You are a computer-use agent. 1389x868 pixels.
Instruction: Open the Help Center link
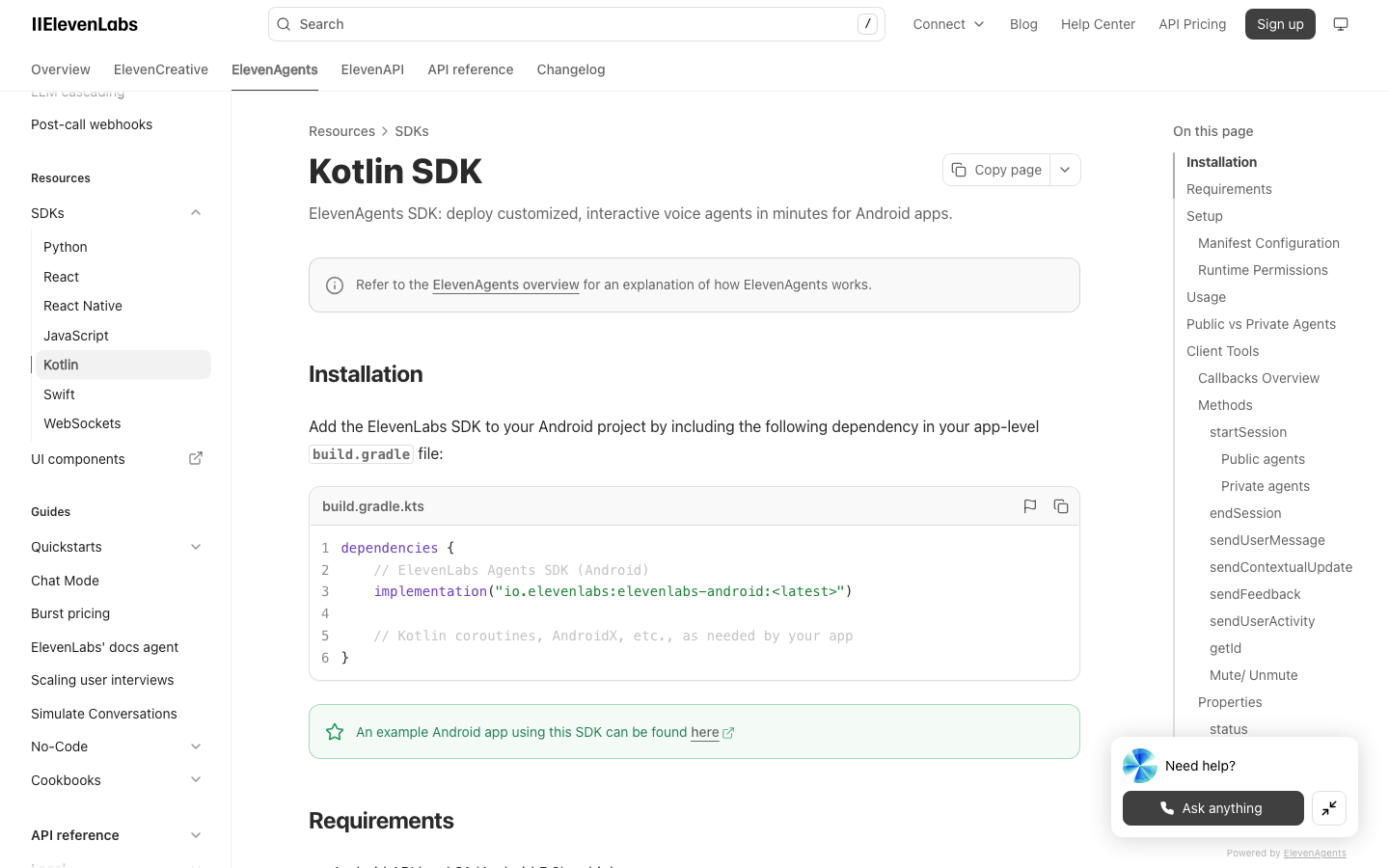point(1098,24)
